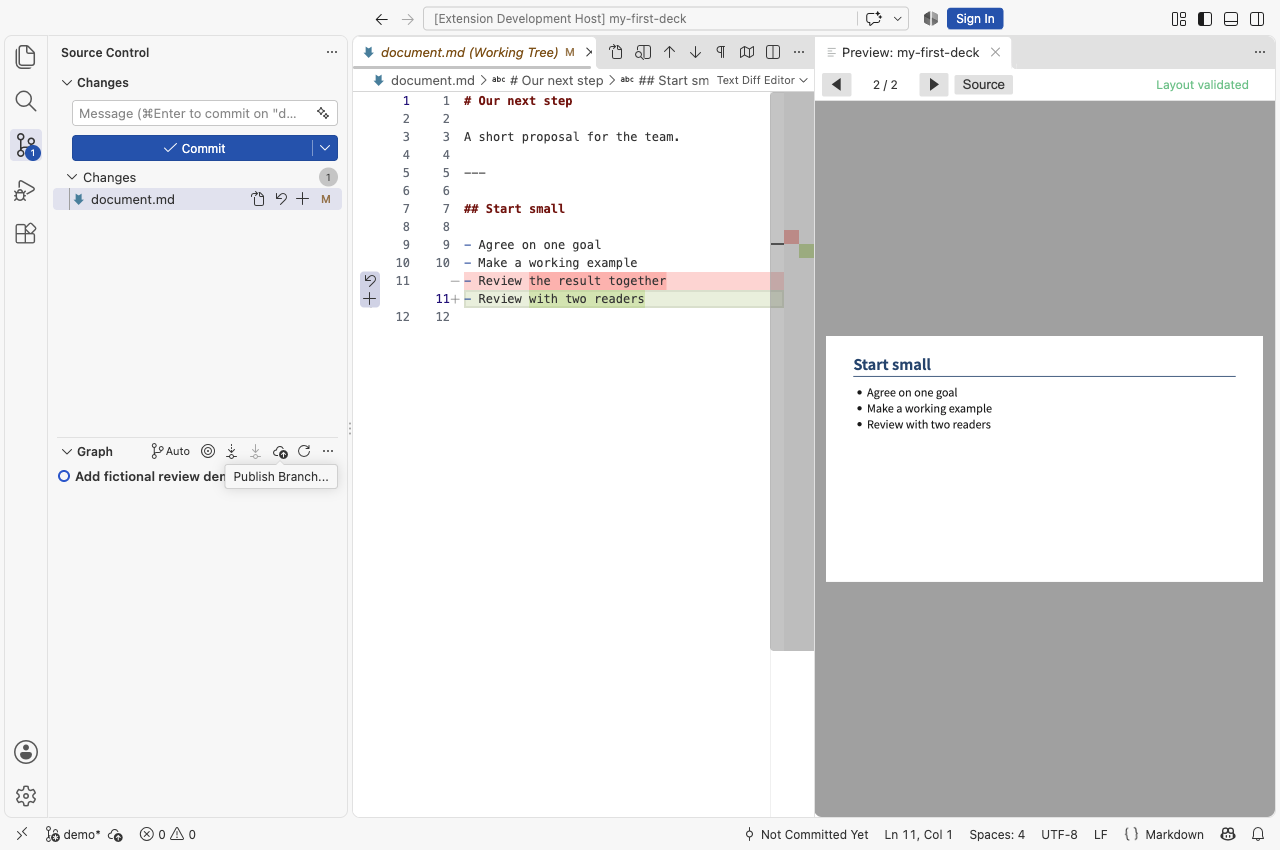1280x850 pixels.
Task: Open the chat dropdown arrow in title bar
Action: (x=898, y=19)
